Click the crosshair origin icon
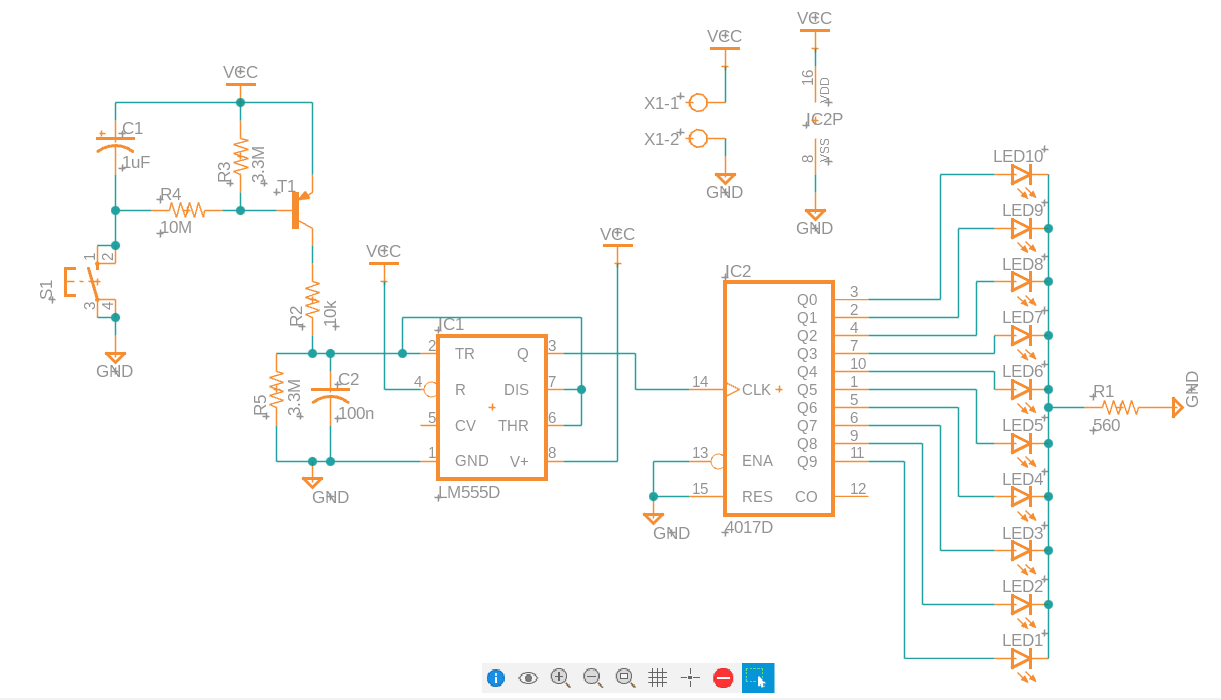The image size is (1221, 700). click(x=690, y=678)
